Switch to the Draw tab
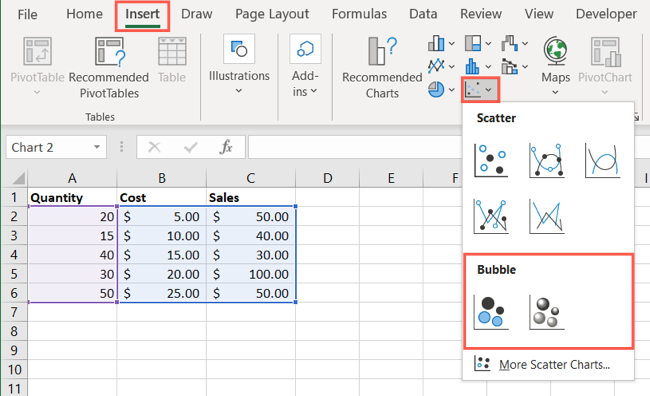Viewport: 650px width, 396px height. tap(196, 14)
